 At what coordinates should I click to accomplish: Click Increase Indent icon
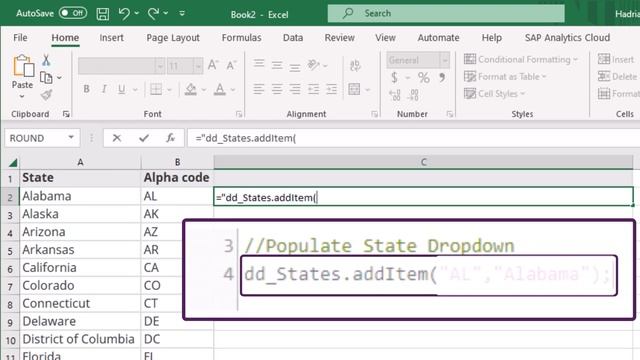tap(331, 89)
